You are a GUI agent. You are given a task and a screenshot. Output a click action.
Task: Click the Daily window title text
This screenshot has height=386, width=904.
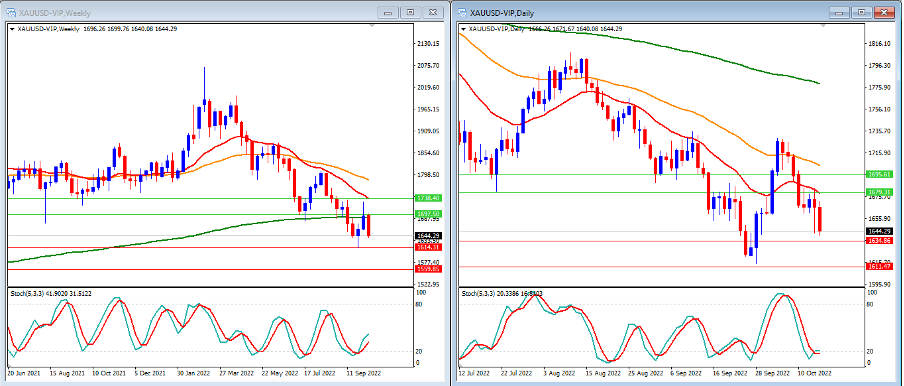(x=503, y=13)
